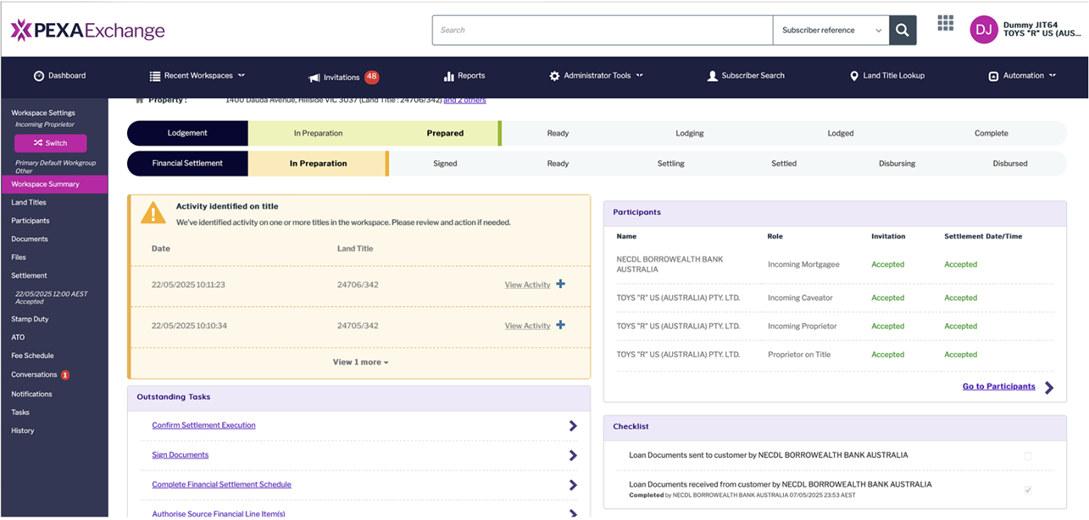Click the 'and 2 others' link
This screenshot has height=520, width=1089.
coord(465,100)
